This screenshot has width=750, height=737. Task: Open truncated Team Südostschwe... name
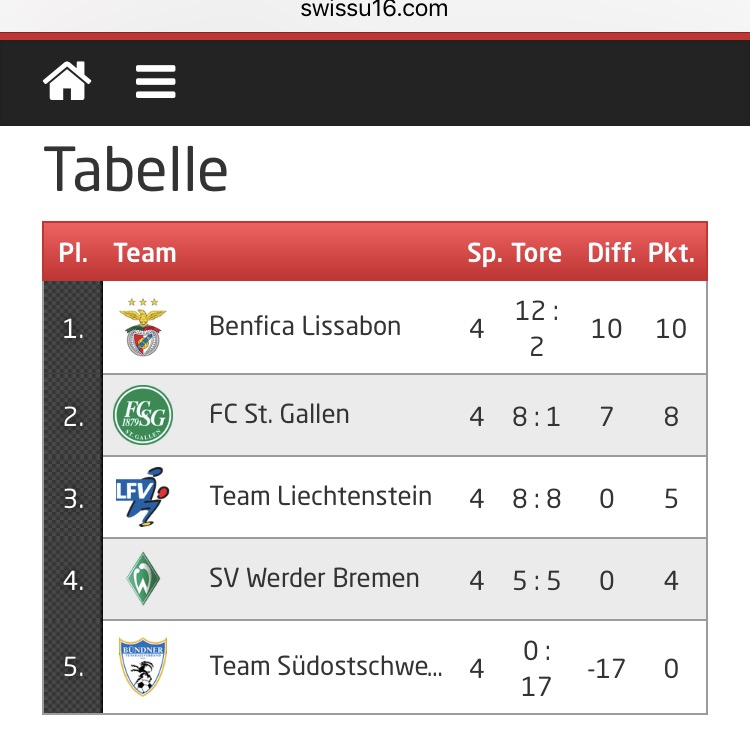tap(326, 666)
